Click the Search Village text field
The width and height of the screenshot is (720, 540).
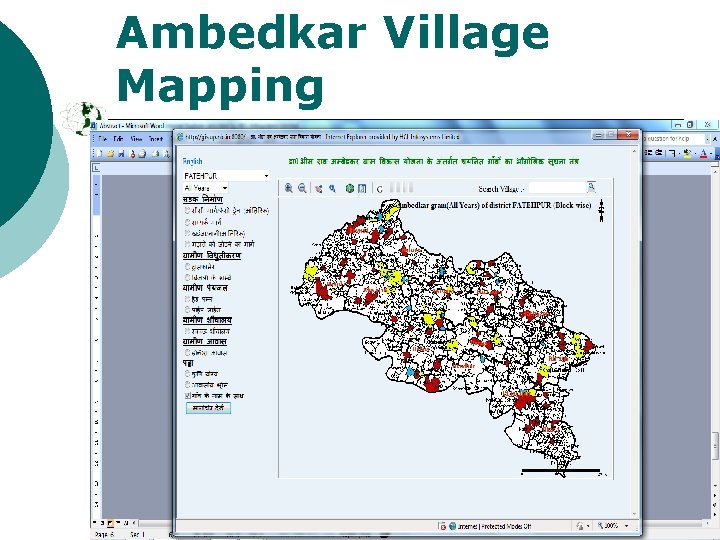pyautogui.click(x=557, y=188)
